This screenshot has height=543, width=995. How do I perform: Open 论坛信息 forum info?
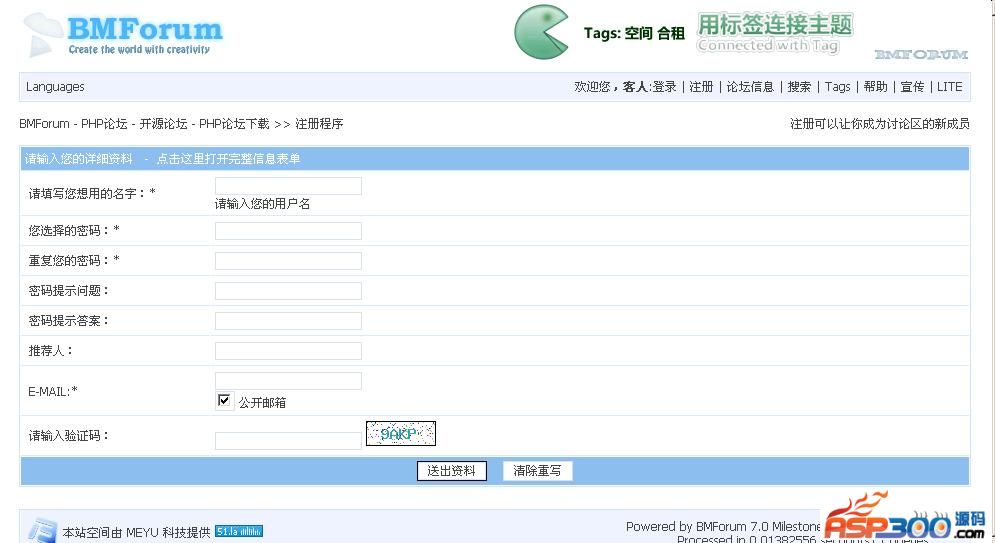[750, 87]
